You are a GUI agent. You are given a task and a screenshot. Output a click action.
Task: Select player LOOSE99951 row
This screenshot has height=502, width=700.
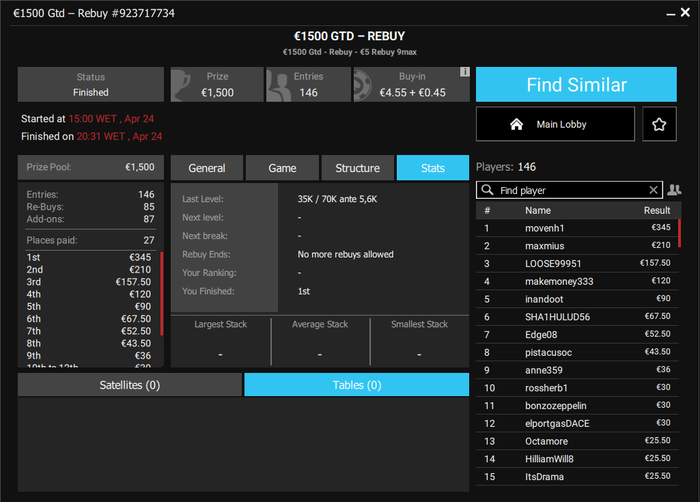click(x=577, y=264)
